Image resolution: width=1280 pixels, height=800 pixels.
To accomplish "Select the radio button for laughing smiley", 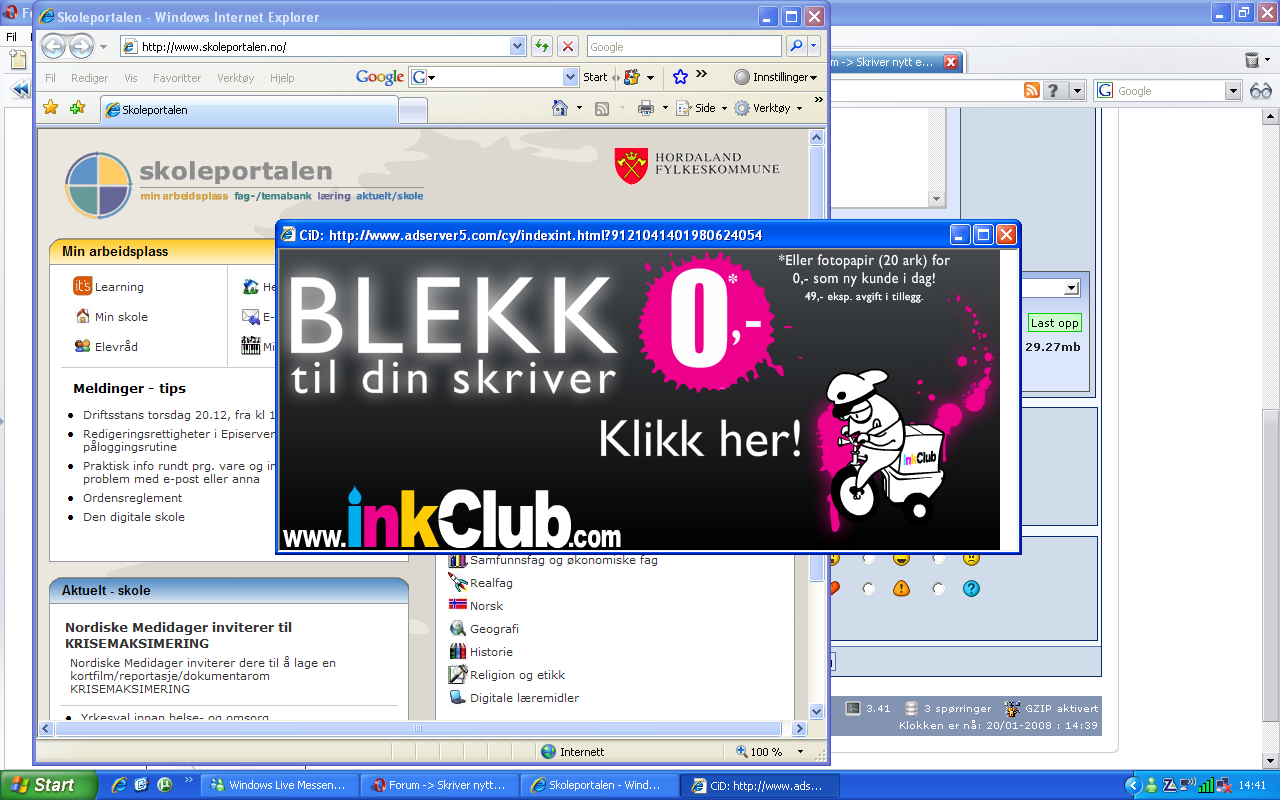I will point(868,558).
